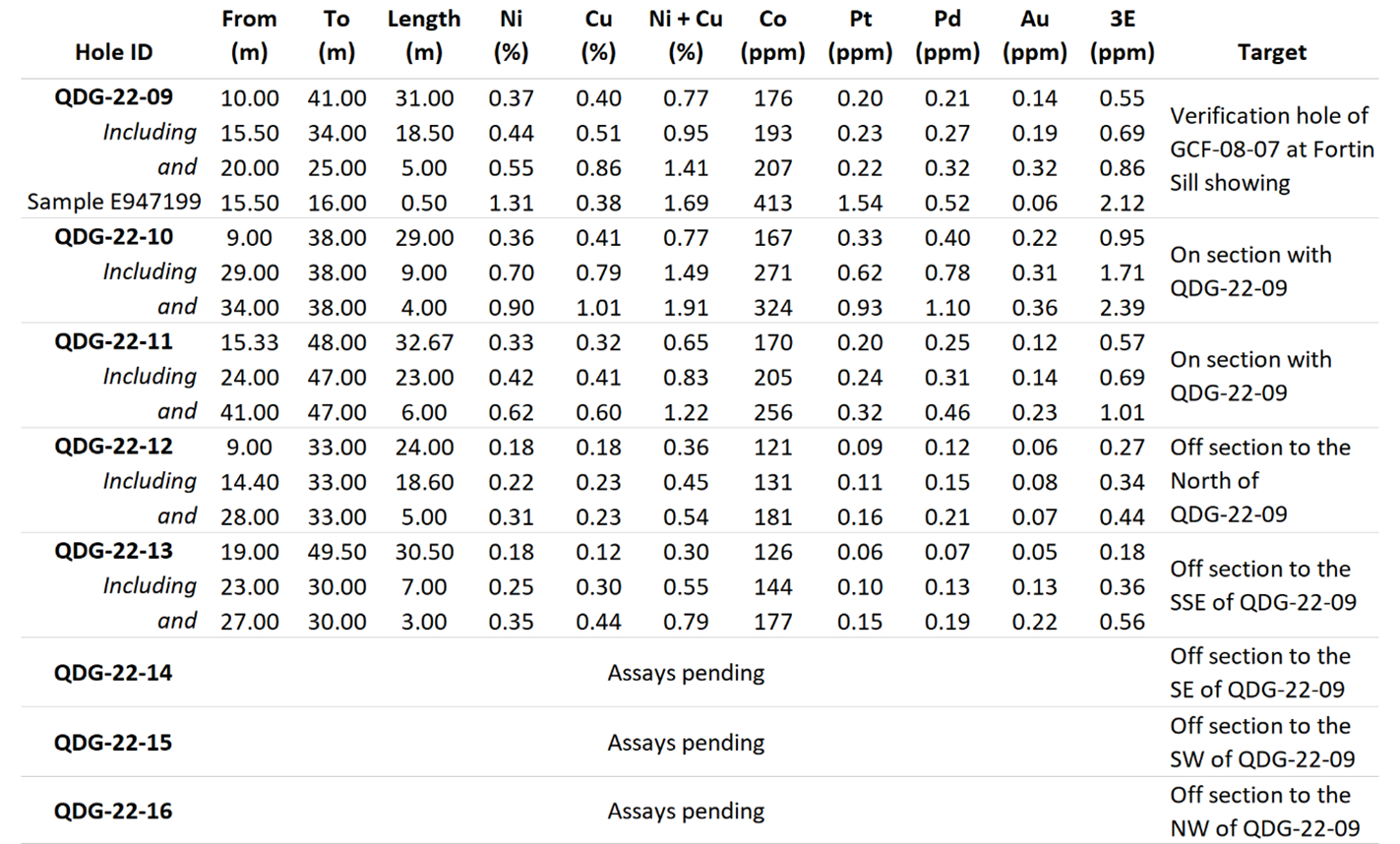Select the Pt value 1.54
This screenshot has width=1400, height=844.
(x=860, y=204)
